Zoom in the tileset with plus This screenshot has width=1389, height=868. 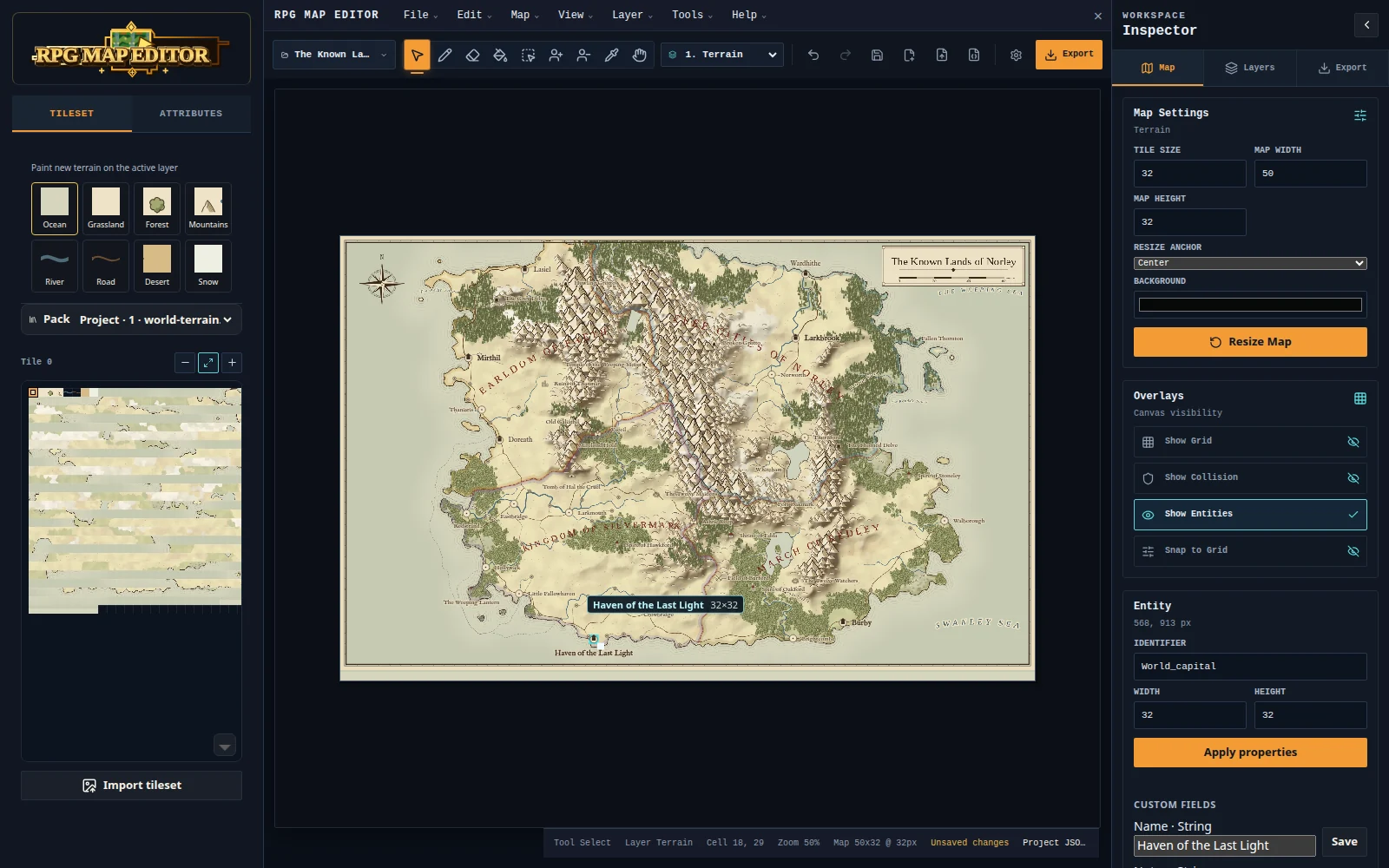[232, 363]
